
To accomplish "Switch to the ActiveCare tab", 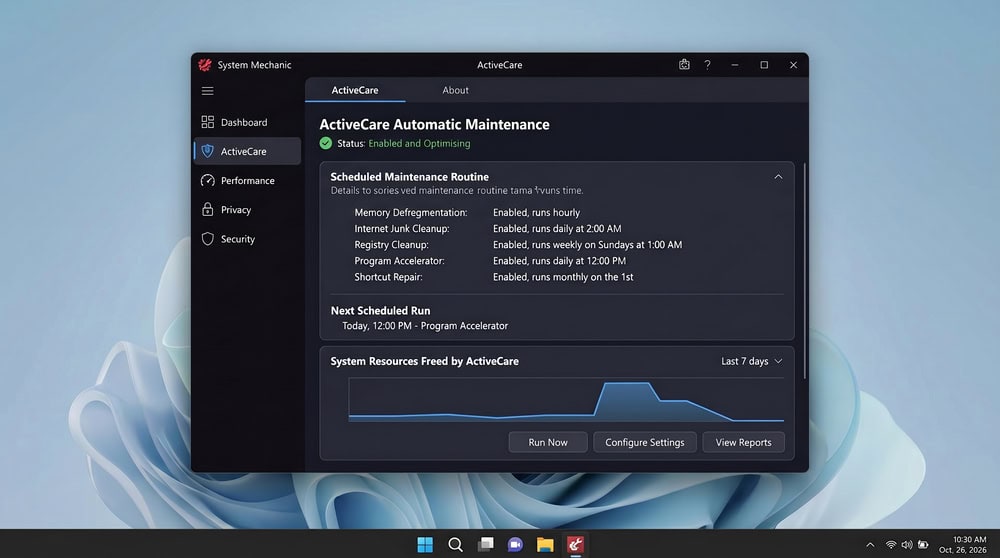I will pyautogui.click(x=355, y=90).
